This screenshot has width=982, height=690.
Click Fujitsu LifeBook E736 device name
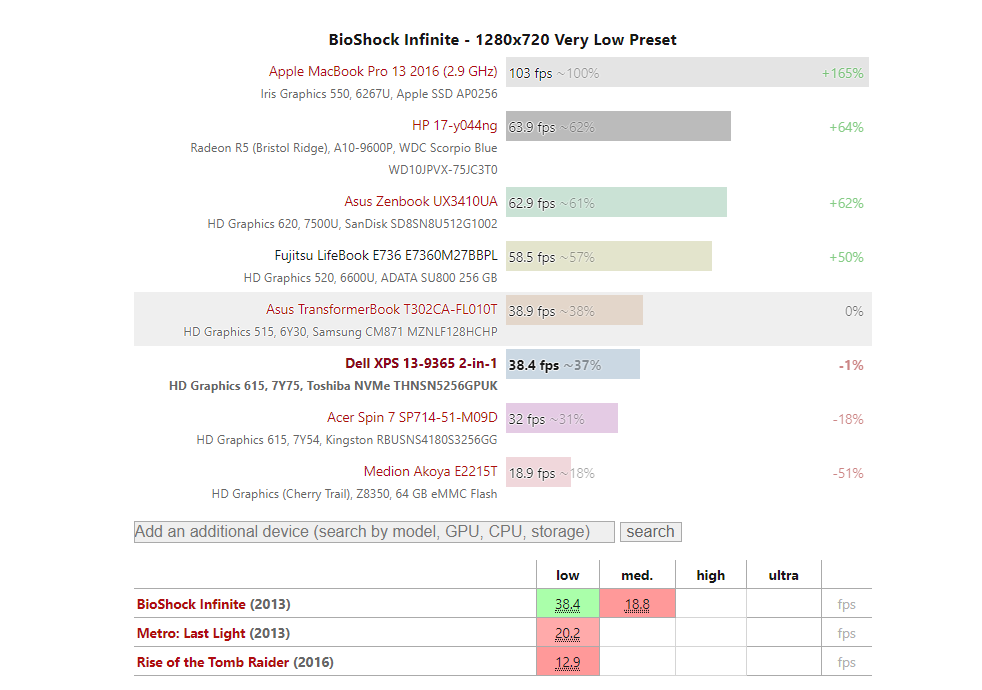386,255
